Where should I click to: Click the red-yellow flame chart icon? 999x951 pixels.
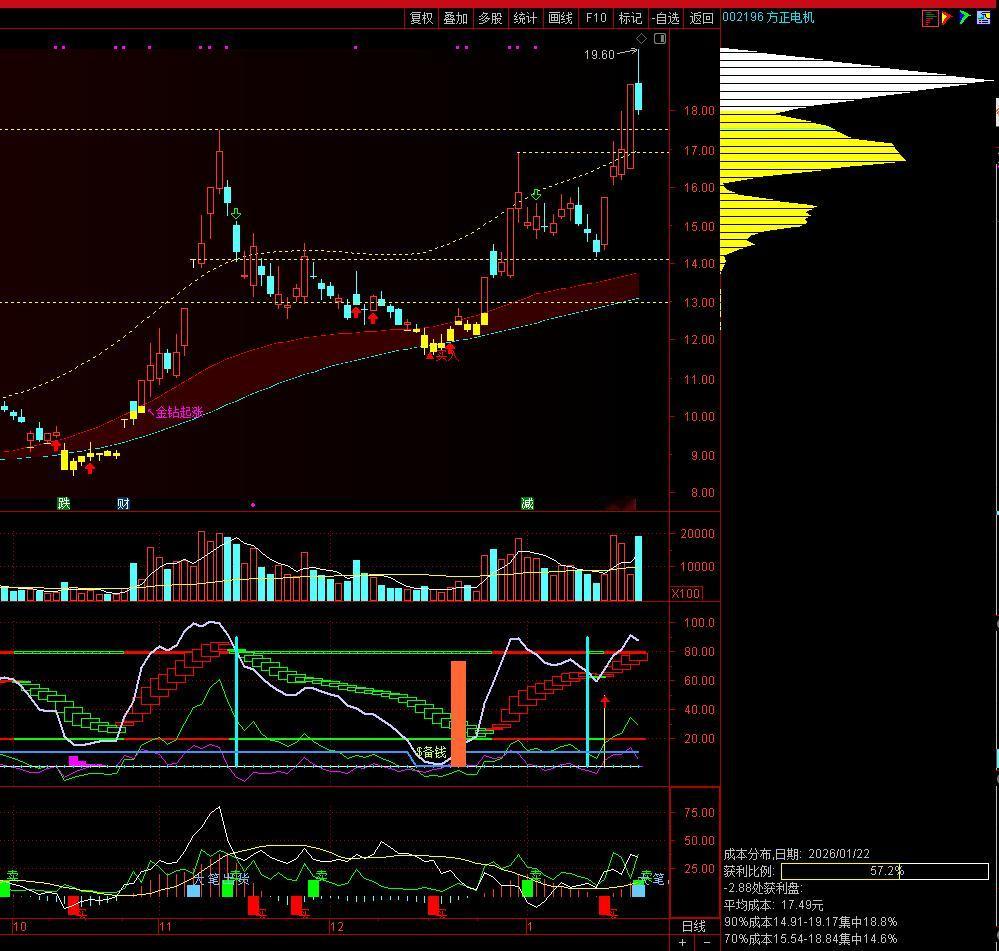(947, 18)
